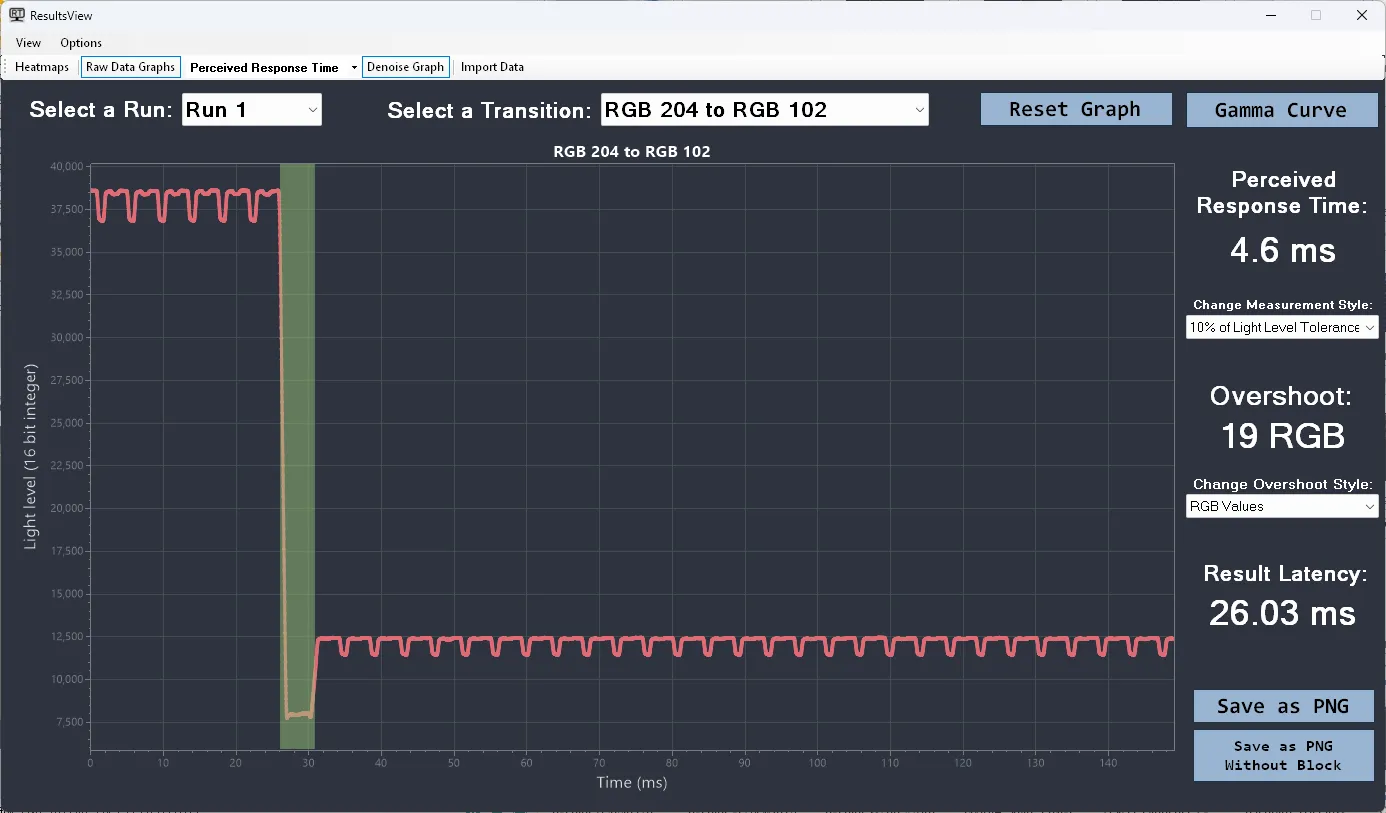Expand the Perceived Response Time dropdown arrow
The height and width of the screenshot is (813, 1386).
click(x=354, y=68)
